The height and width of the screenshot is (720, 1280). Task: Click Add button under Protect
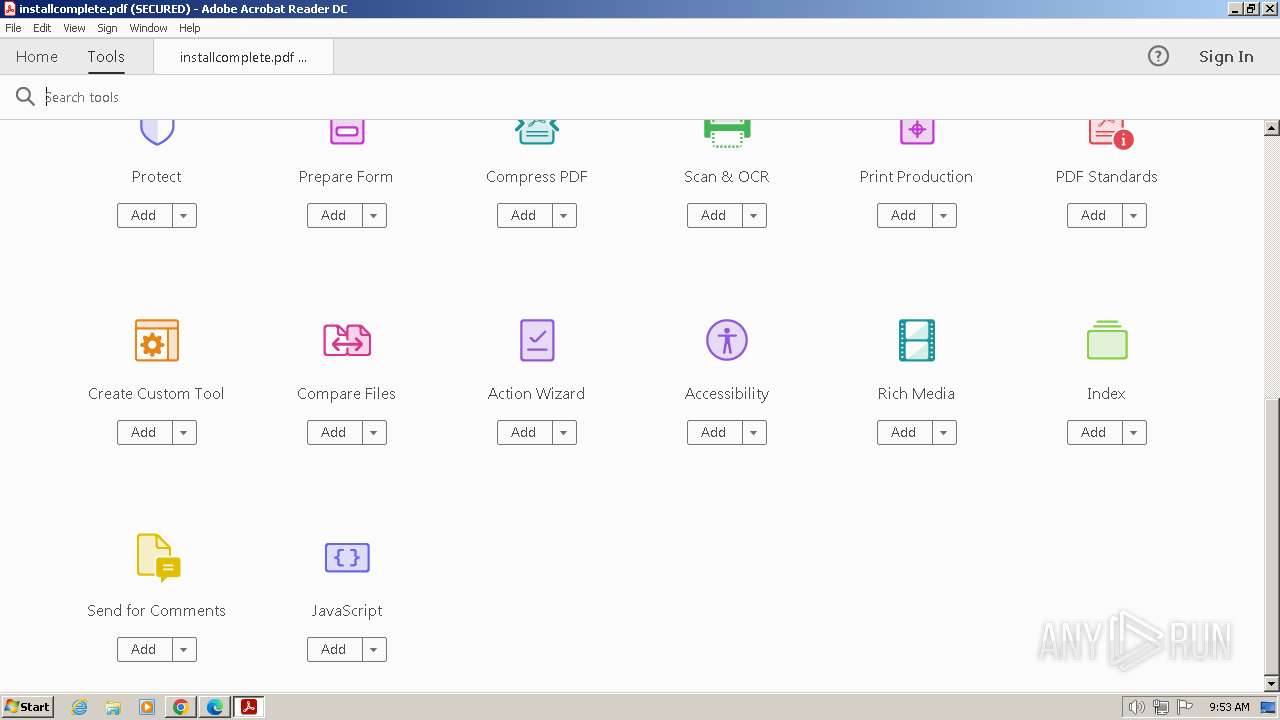144,216
